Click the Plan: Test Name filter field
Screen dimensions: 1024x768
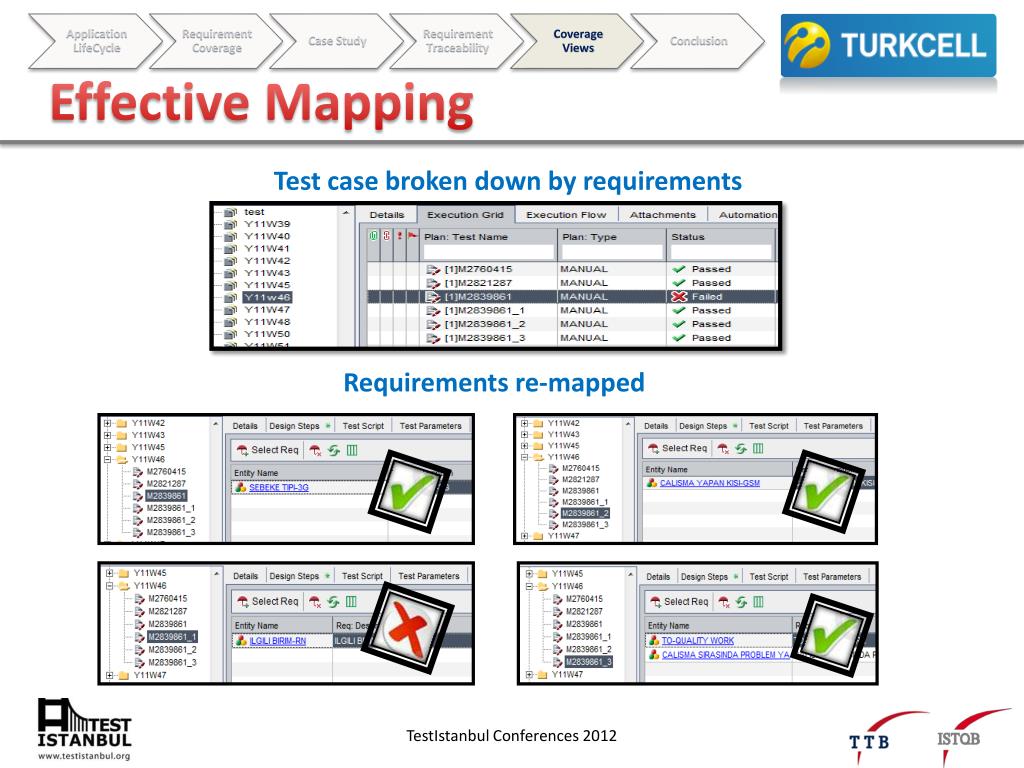488,252
